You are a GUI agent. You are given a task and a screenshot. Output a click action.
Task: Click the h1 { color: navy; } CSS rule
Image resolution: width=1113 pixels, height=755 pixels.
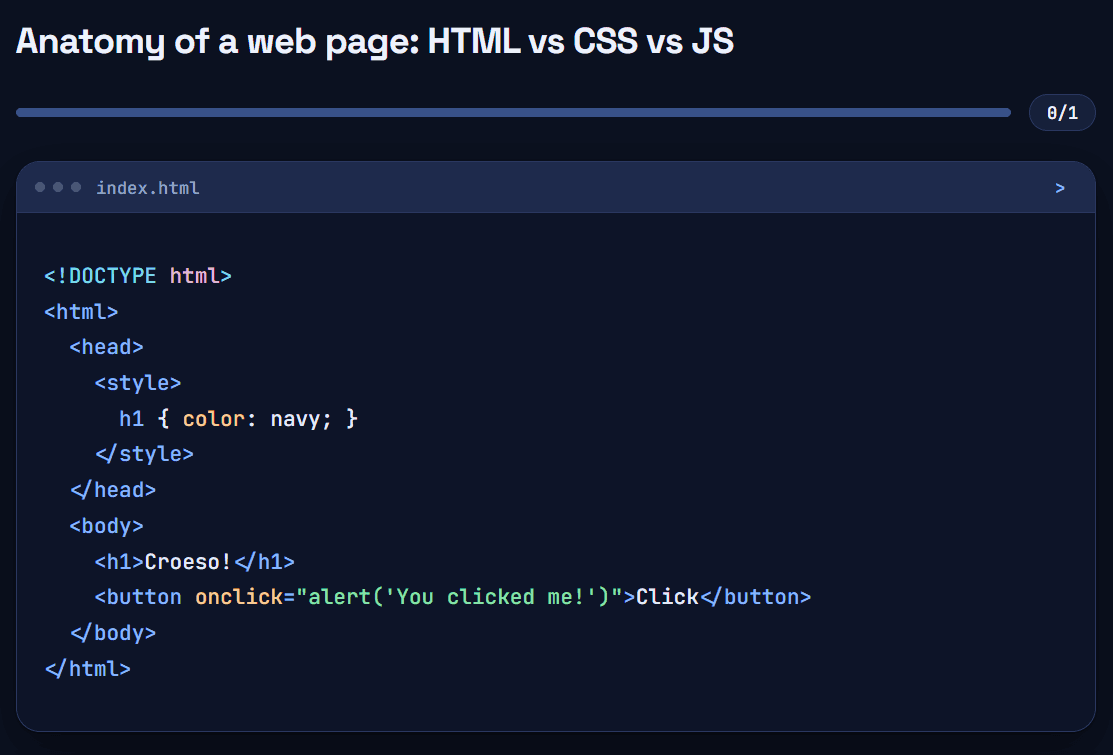(x=238, y=419)
